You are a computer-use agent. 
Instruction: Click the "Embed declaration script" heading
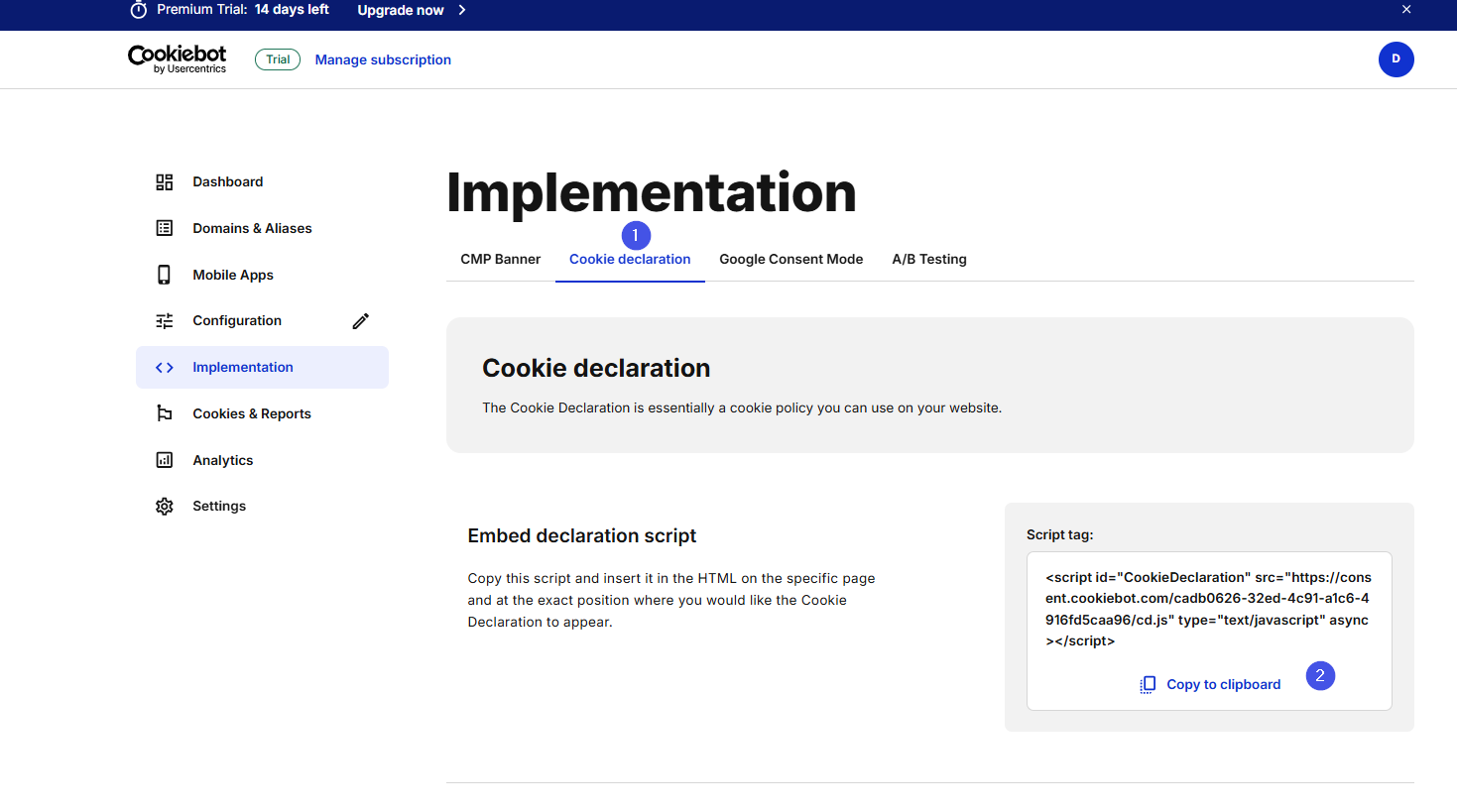582,535
